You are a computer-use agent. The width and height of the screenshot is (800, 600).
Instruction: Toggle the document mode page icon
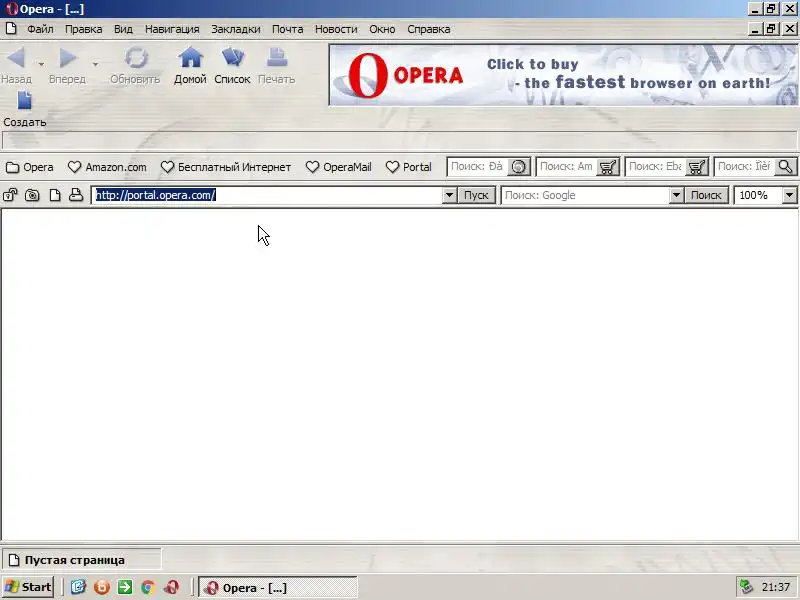(55, 195)
